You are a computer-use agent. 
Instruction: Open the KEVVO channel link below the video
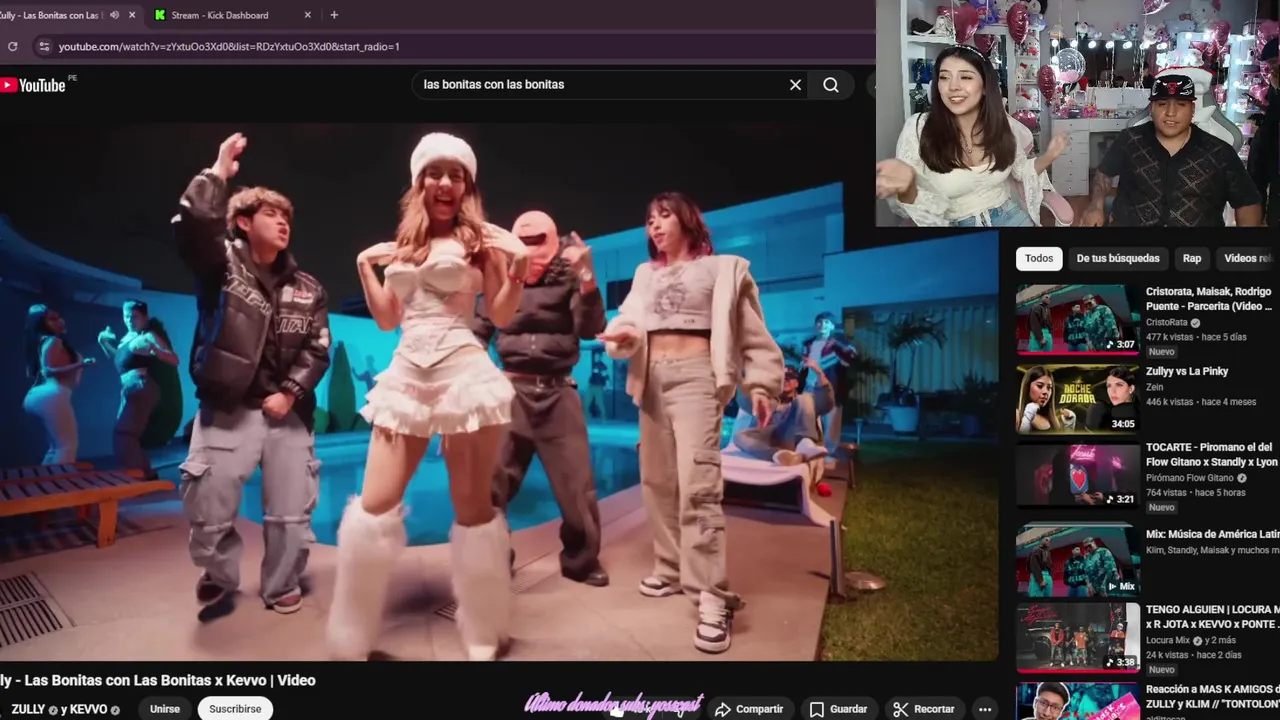(x=88, y=709)
